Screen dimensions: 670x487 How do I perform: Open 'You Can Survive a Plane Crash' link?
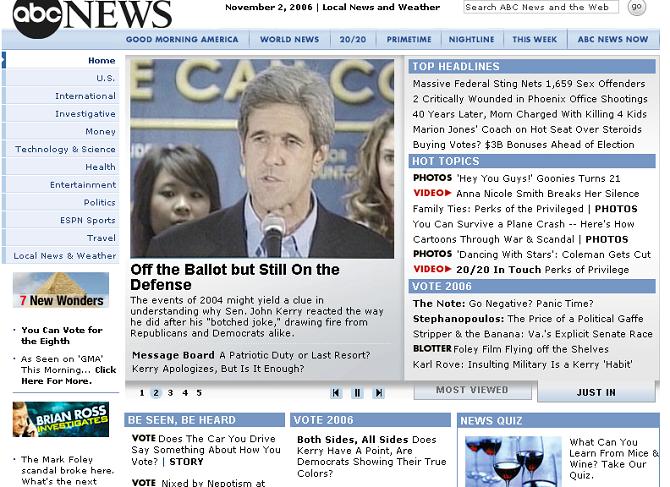(x=523, y=224)
